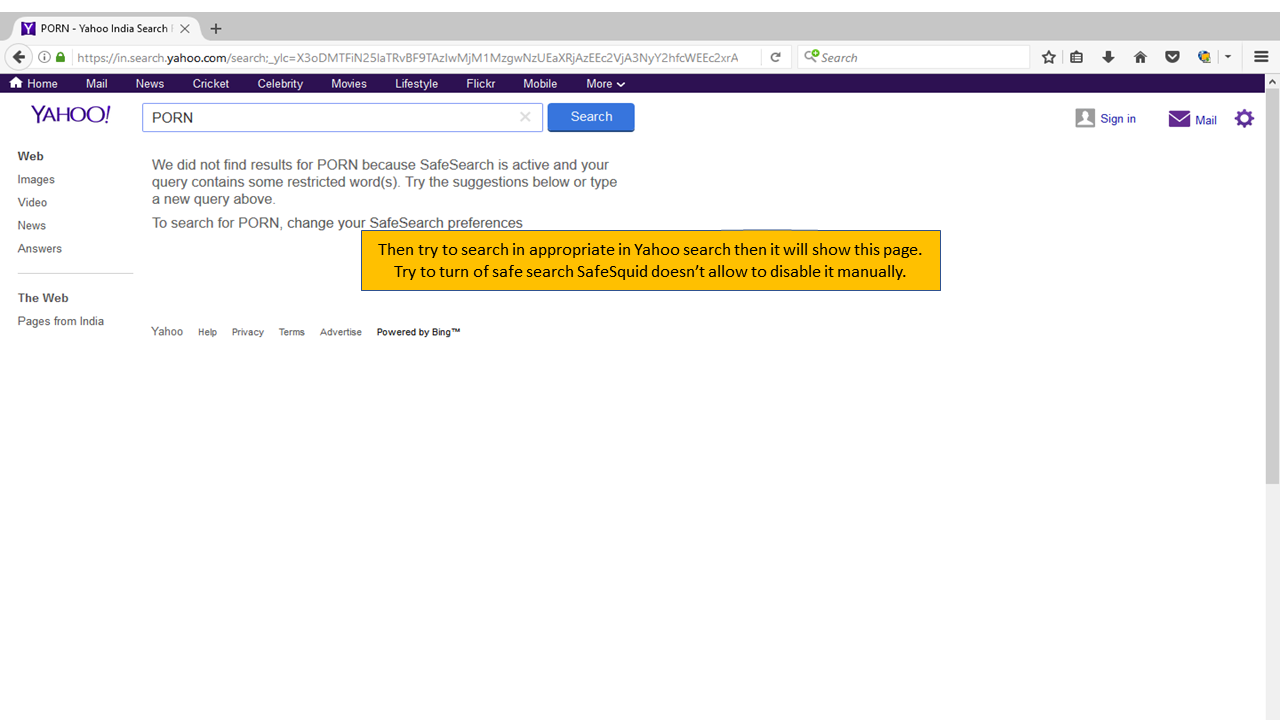
Task: Open the Yahoo footer link
Action: pos(167,332)
